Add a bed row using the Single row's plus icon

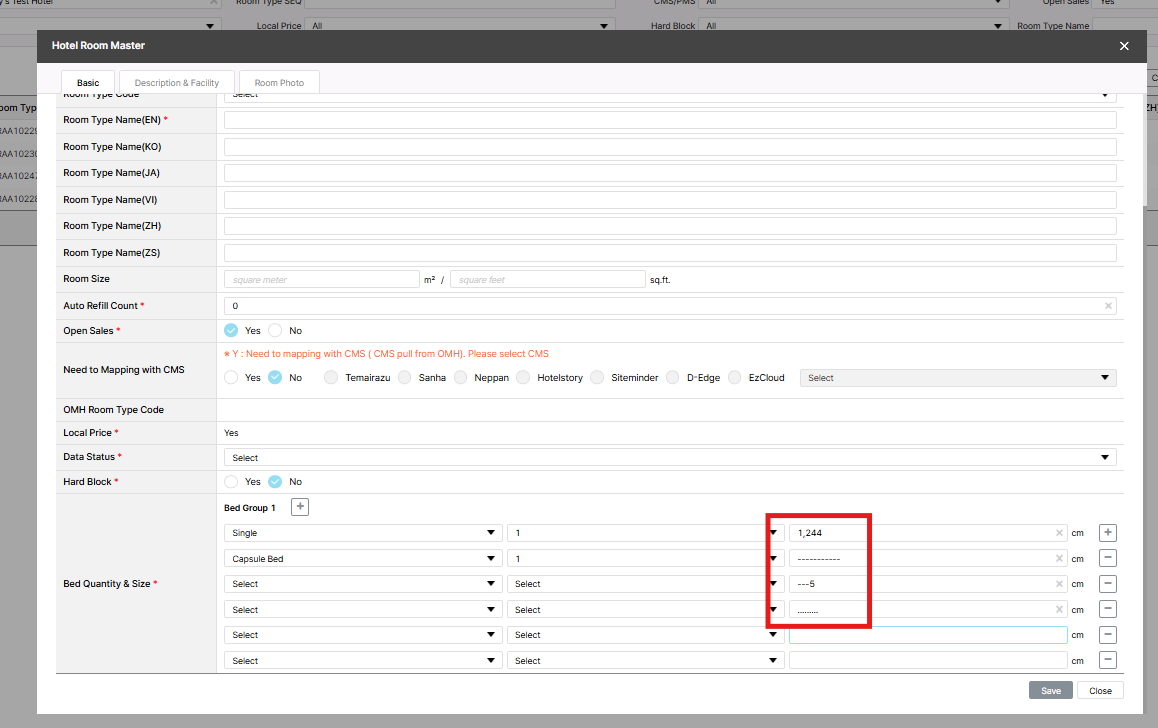1108,532
